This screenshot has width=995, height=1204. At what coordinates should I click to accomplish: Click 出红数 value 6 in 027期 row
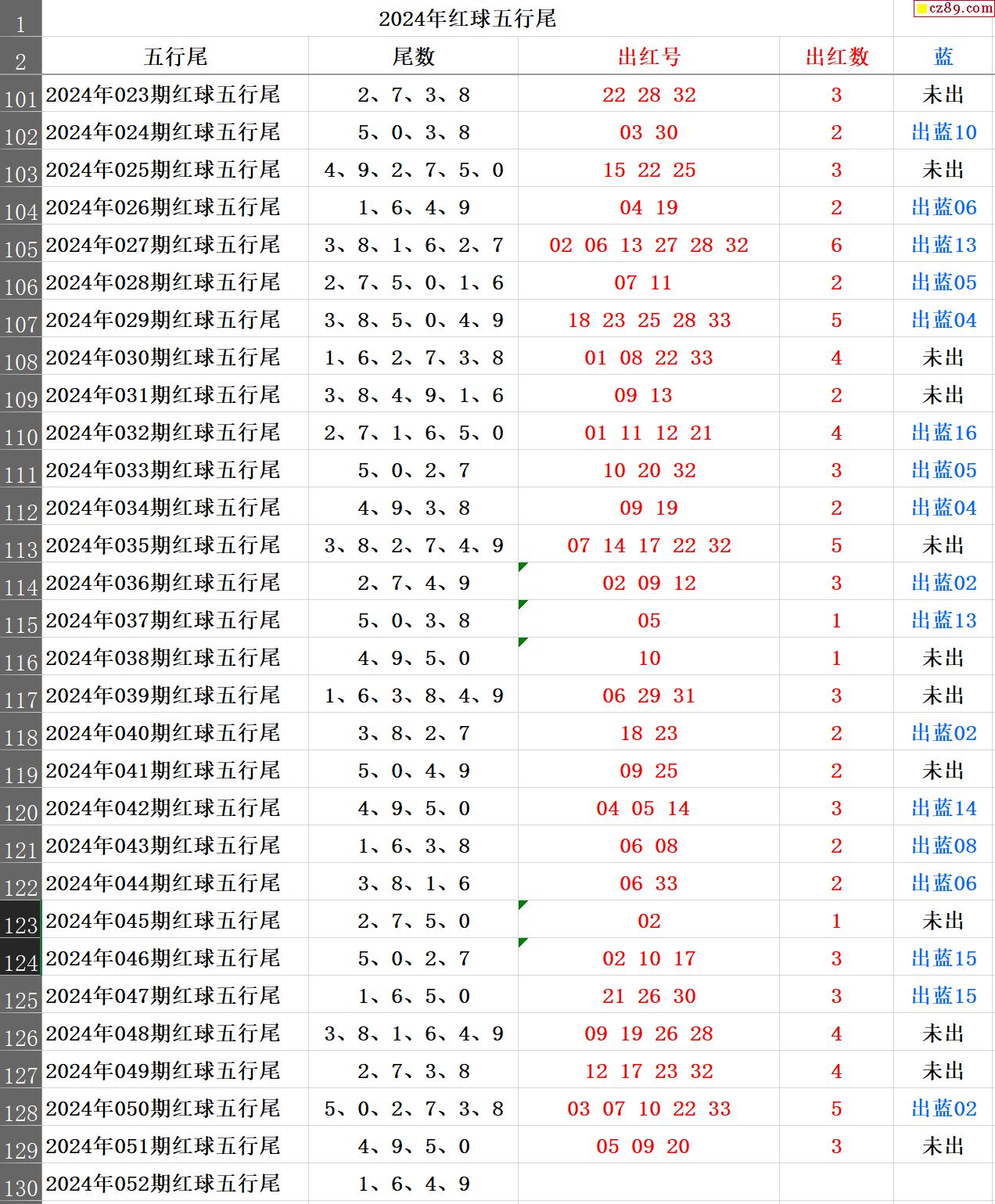[836, 245]
